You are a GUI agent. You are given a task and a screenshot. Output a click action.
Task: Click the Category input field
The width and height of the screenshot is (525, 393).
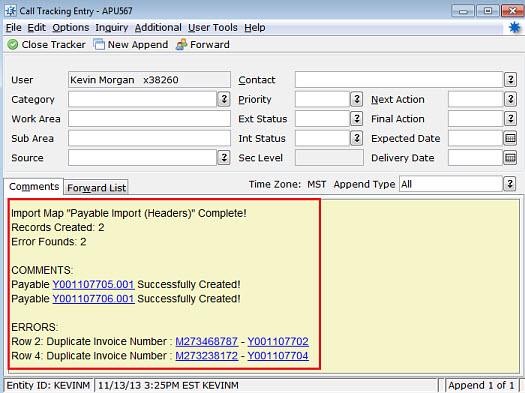143,99
